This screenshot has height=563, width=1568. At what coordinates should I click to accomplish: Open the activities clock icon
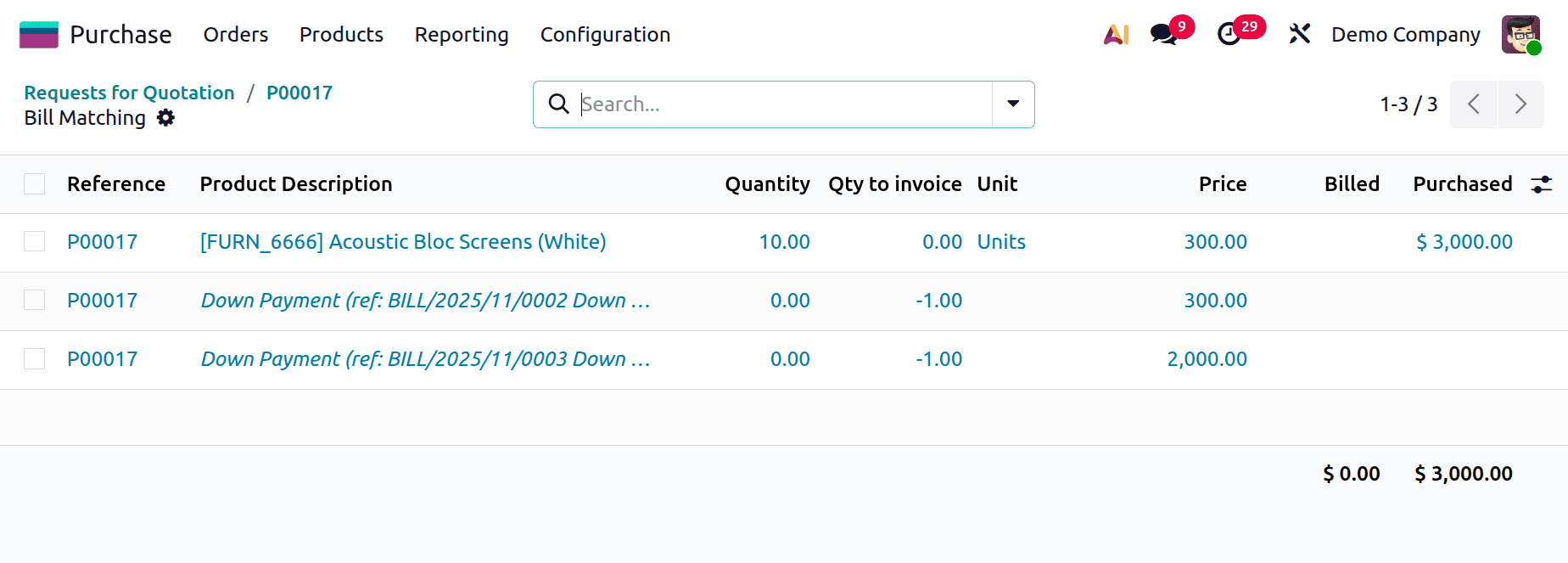click(1229, 35)
